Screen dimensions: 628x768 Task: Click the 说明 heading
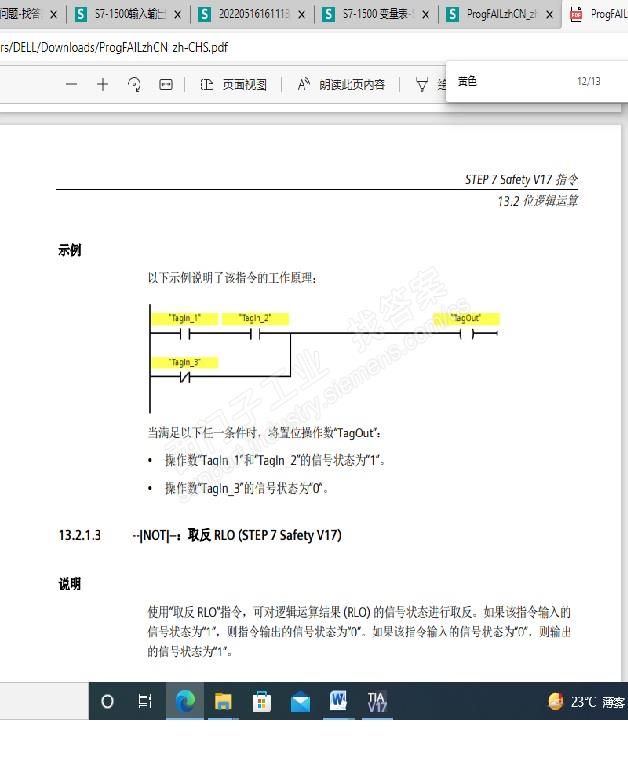pos(70,584)
